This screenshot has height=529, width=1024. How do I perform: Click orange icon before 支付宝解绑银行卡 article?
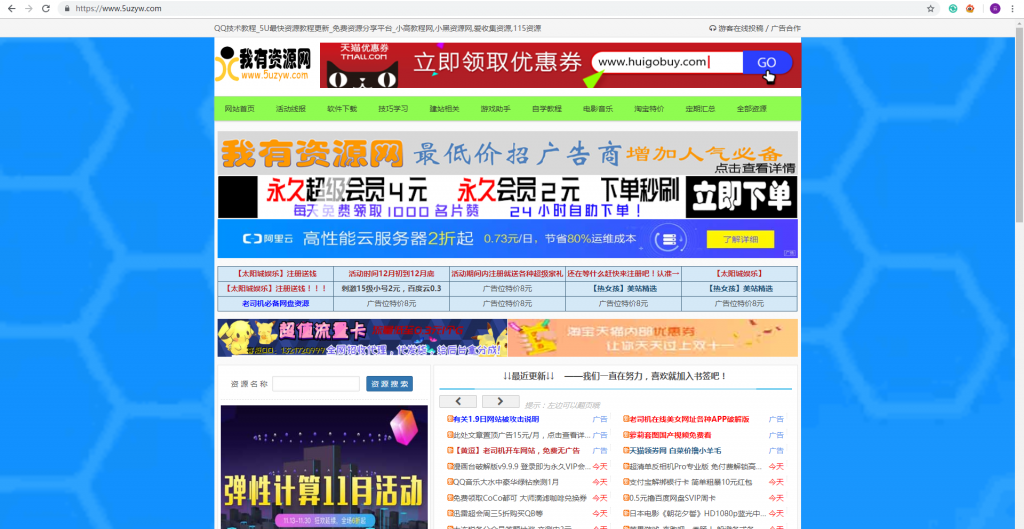click(626, 482)
